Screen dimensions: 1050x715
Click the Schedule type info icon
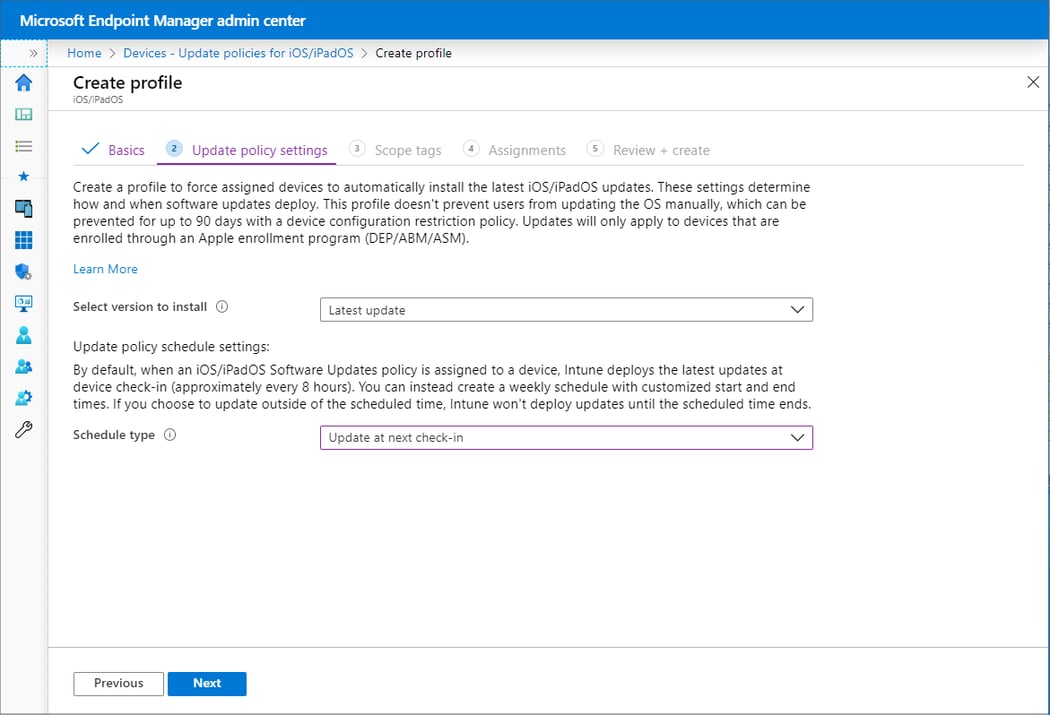[170, 434]
